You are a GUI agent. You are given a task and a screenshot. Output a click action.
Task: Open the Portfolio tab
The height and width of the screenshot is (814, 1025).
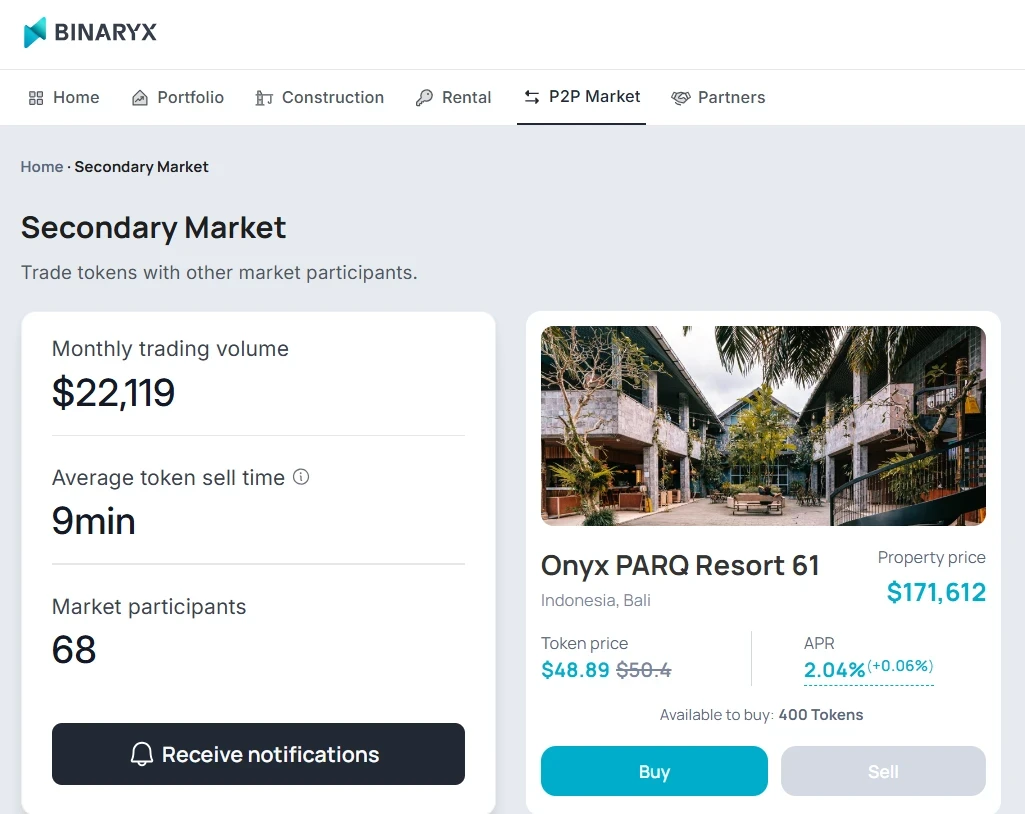coord(190,98)
